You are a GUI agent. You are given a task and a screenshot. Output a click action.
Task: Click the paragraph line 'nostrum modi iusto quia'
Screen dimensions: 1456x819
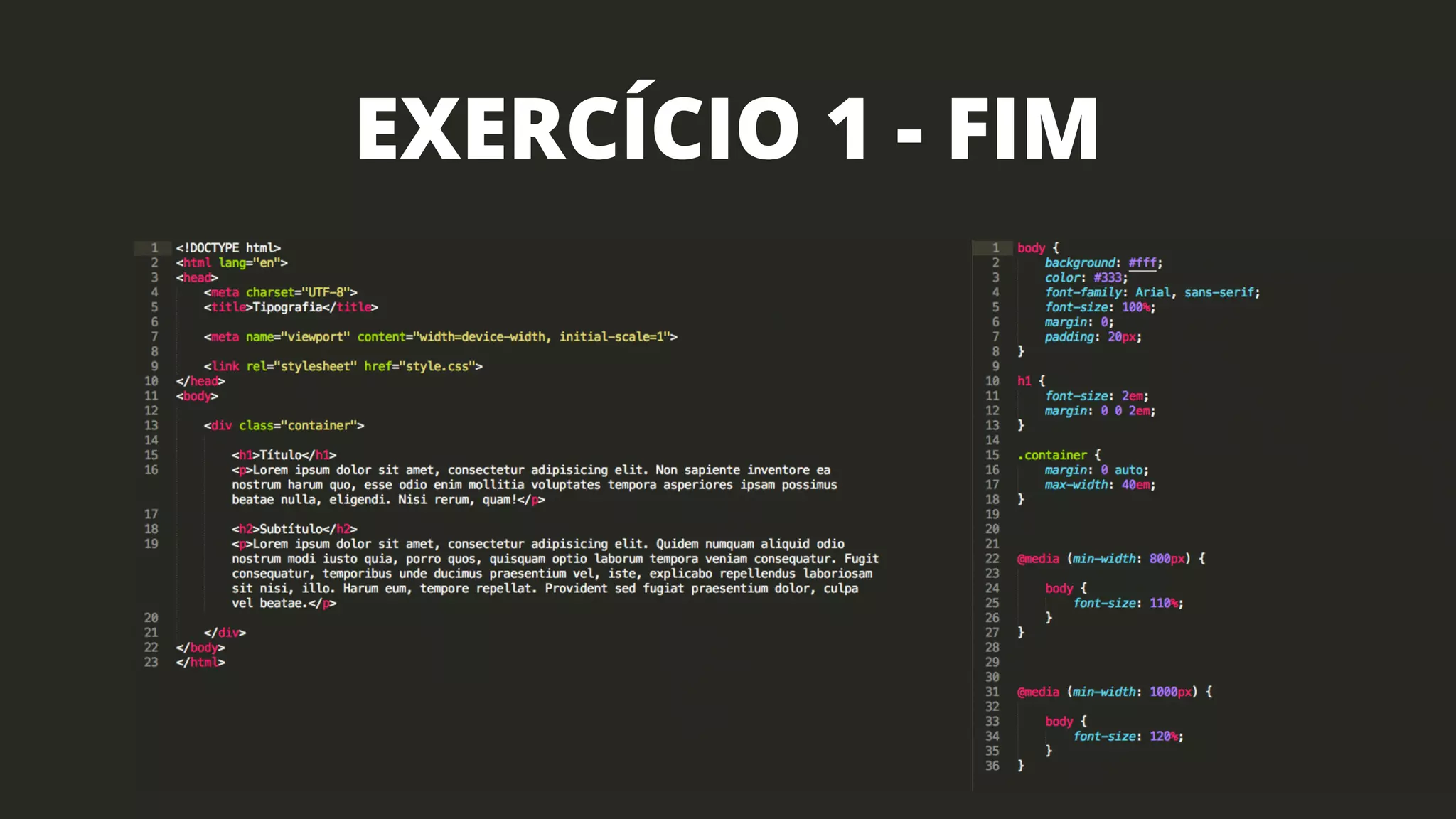555,559
